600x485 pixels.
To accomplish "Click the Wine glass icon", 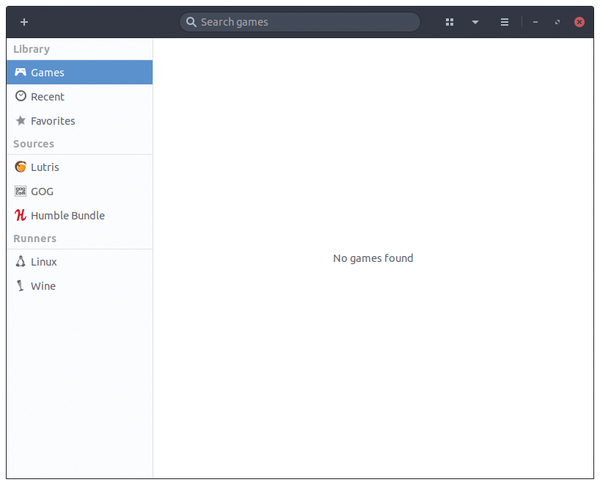I will tap(20, 286).
